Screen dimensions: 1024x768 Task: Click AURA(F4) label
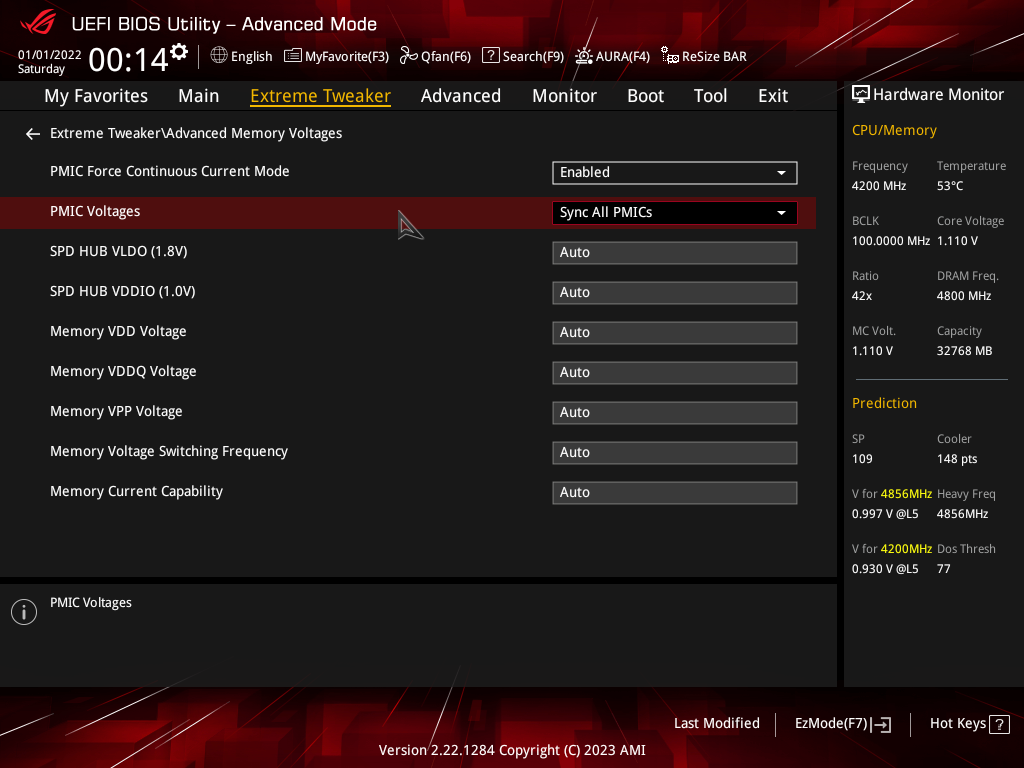coord(623,57)
